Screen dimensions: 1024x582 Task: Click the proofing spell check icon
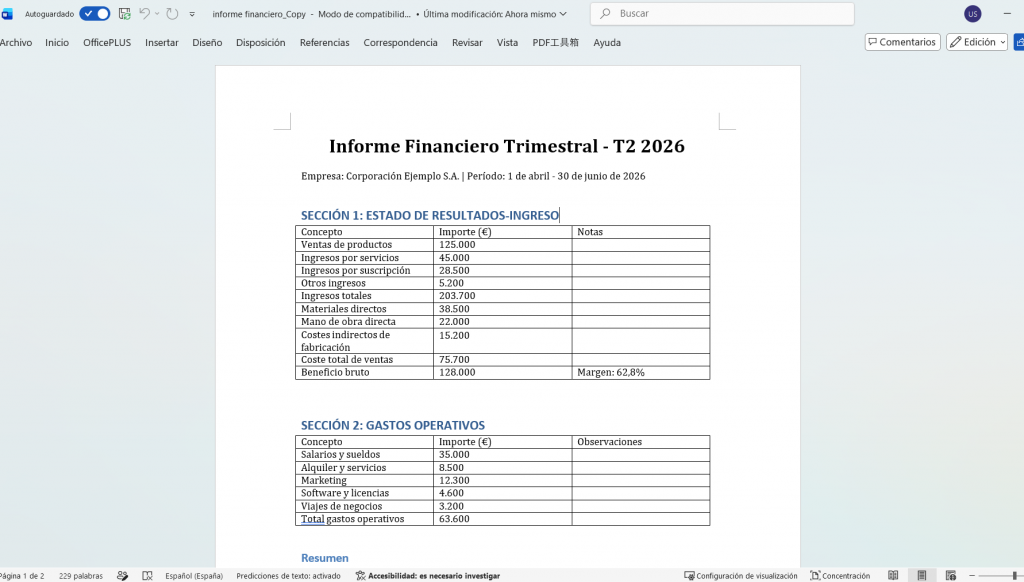click(148, 576)
